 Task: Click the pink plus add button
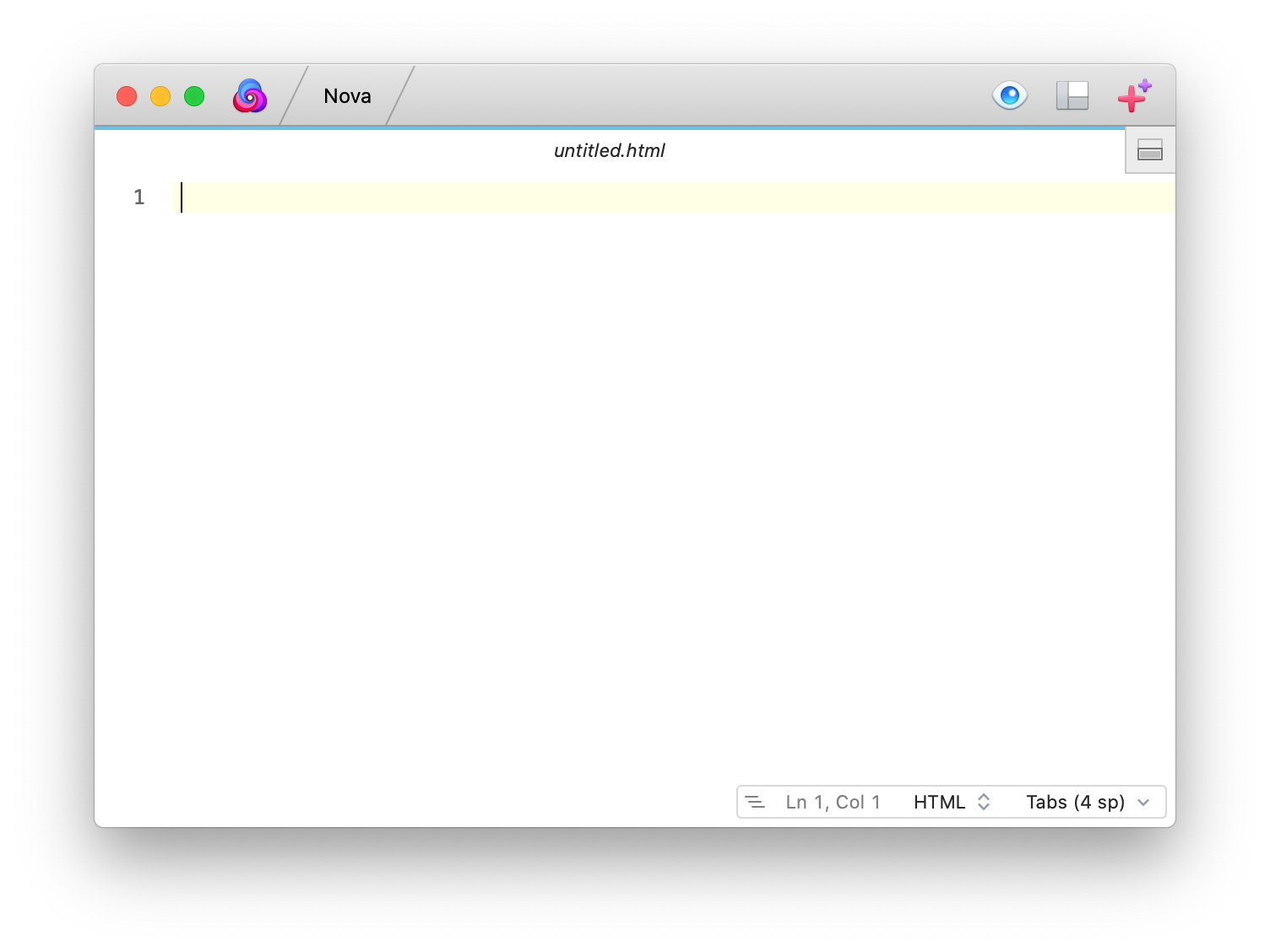pyautogui.click(x=1134, y=95)
